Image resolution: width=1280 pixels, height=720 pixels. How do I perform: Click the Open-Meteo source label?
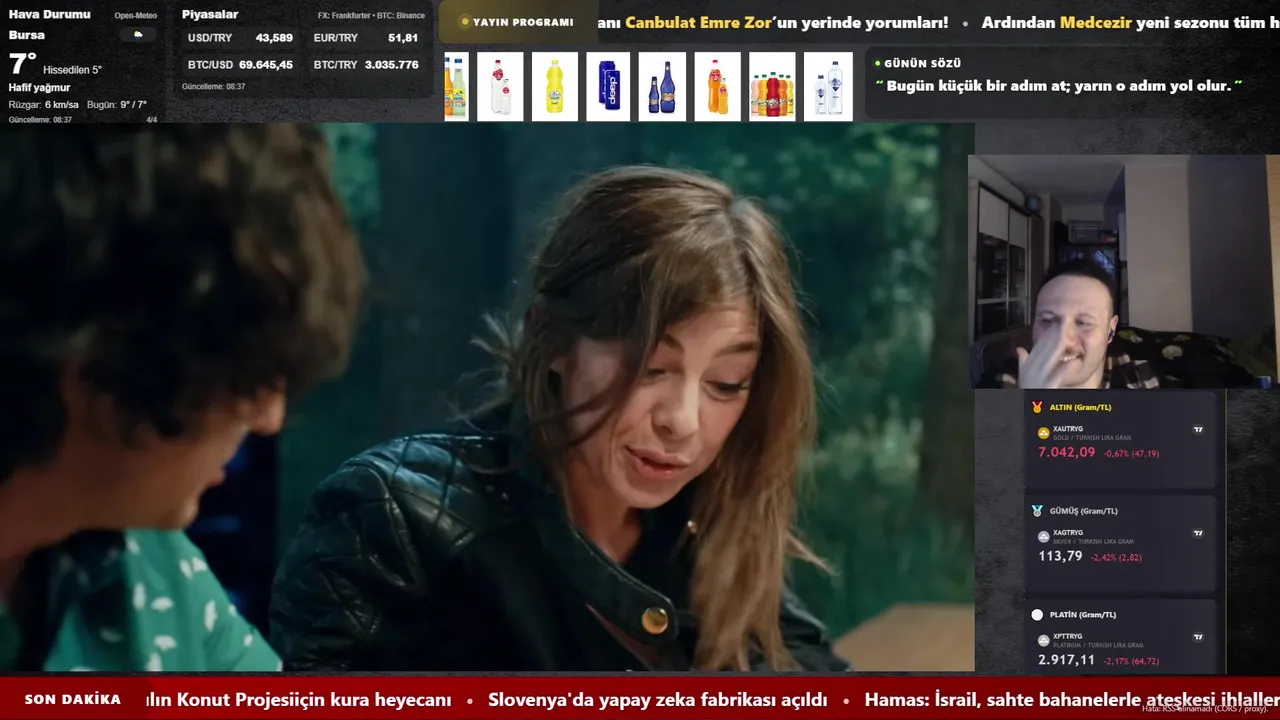pos(136,16)
